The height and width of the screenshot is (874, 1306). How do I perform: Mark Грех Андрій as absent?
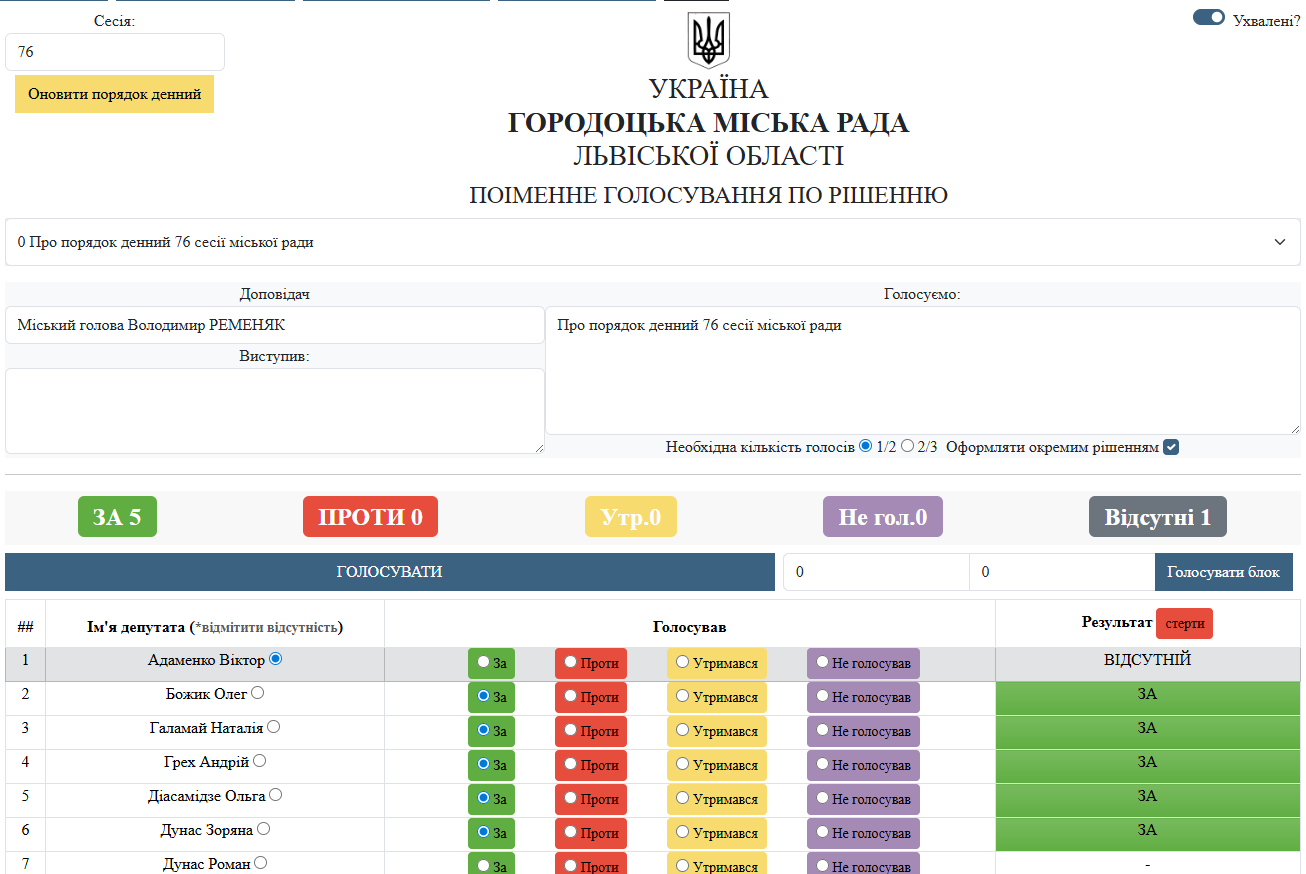[260, 761]
